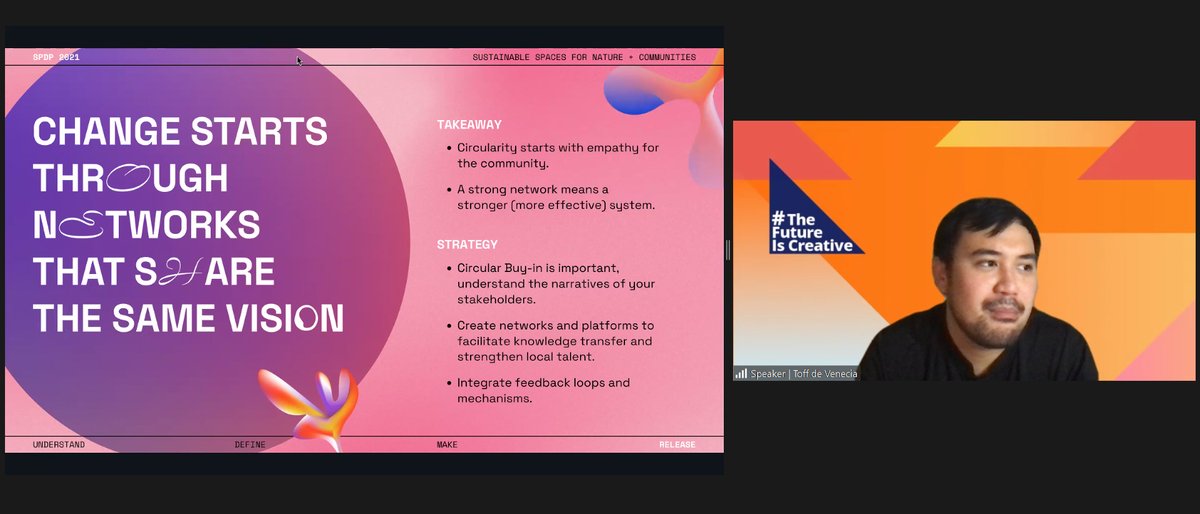This screenshot has height=514, width=1200.
Task: Click the 'Speaker | Toff de Venecia' name label
Action: point(804,374)
